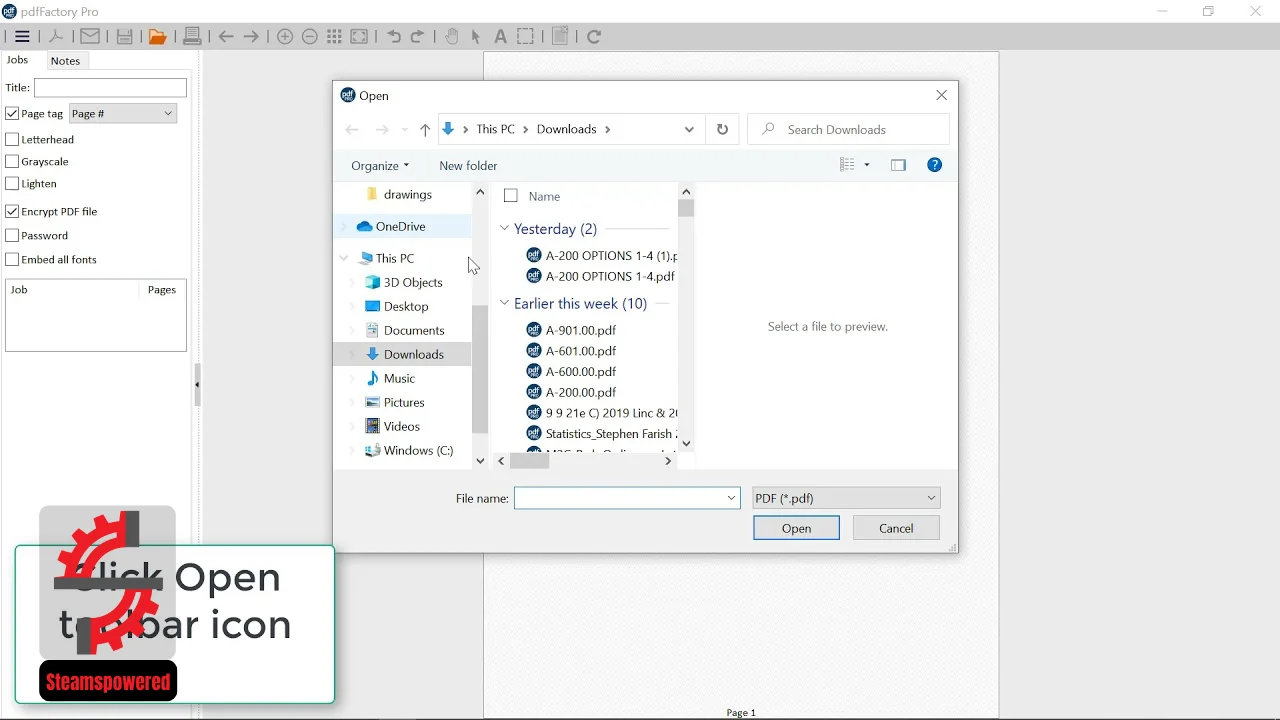Viewport: 1280px width, 720px height.
Task: Enable the Lighten checkbox
Action: tap(12, 184)
